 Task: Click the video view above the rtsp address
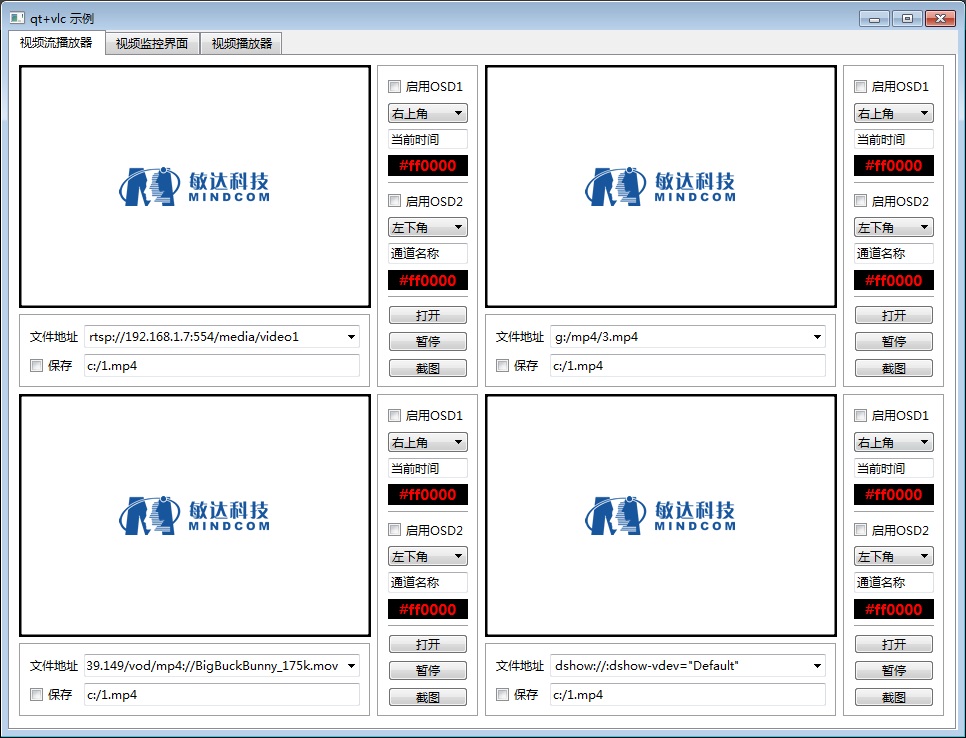(x=195, y=186)
